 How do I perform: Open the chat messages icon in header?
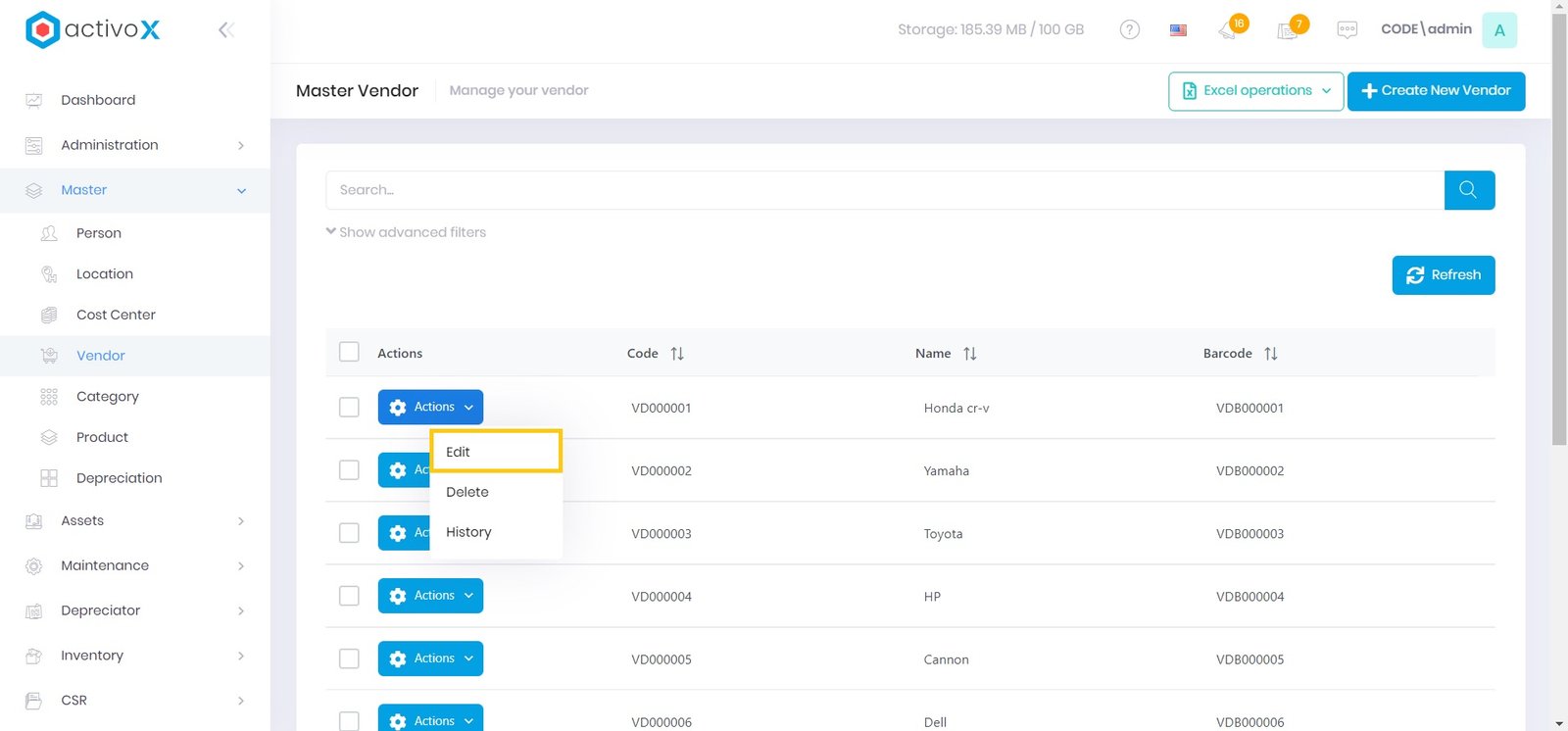[x=1347, y=29]
